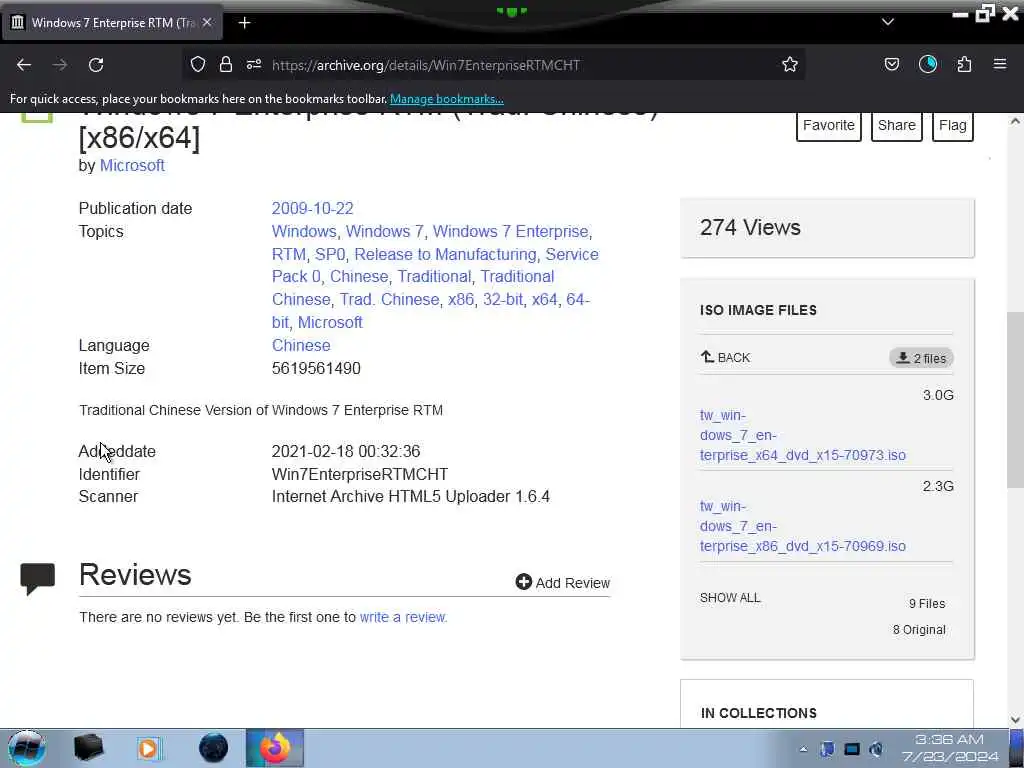1024x768 pixels.
Task: Click Add Review plus icon
Action: (524, 582)
